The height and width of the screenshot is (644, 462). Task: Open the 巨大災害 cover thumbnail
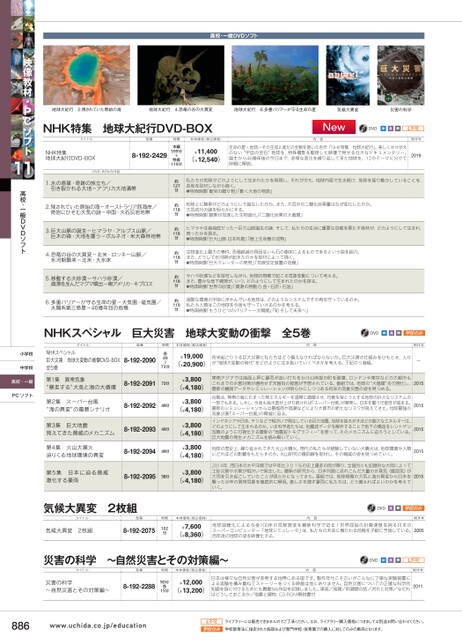[x=400, y=75]
